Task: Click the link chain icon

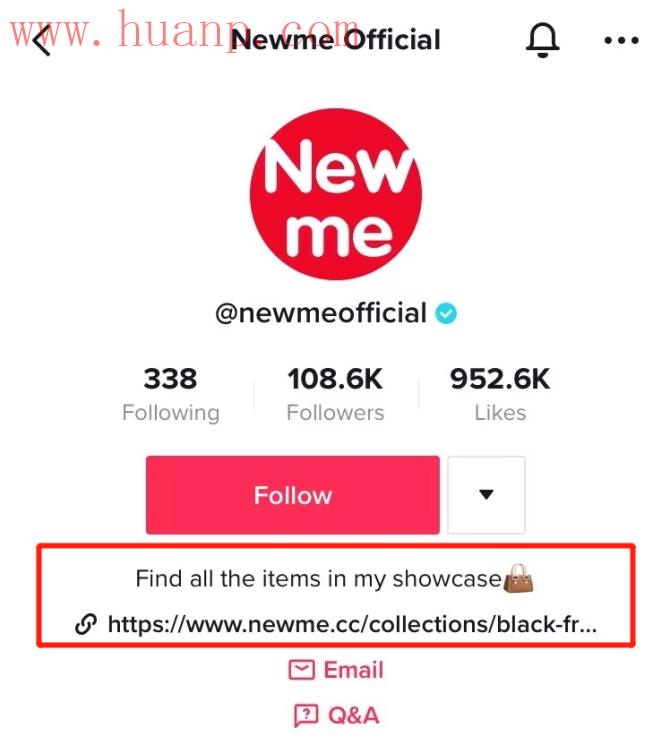Action: pyautogui.click(x=86, y=624)
